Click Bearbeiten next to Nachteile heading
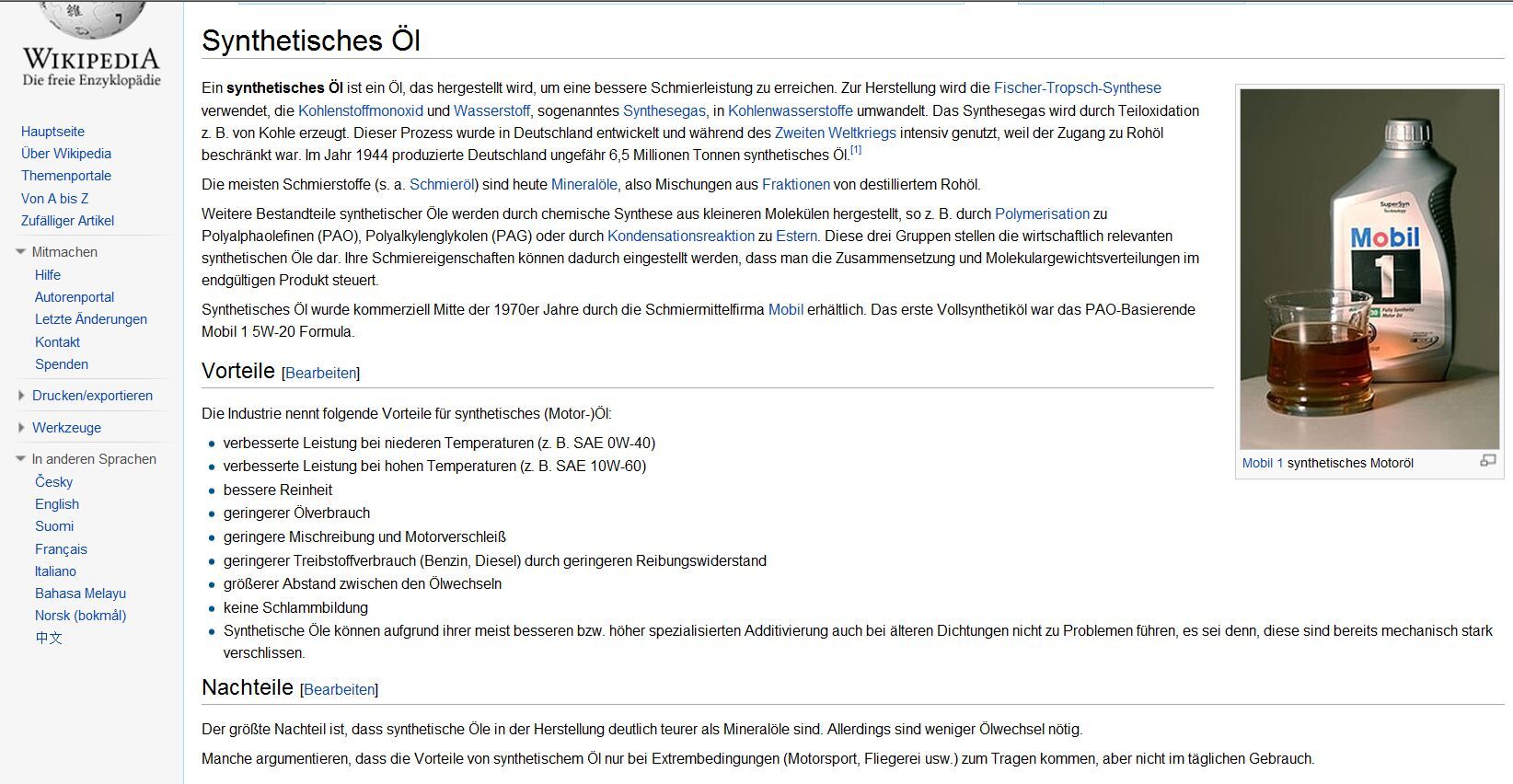Screen dimensions: 1513x784 tap(339, 690)
